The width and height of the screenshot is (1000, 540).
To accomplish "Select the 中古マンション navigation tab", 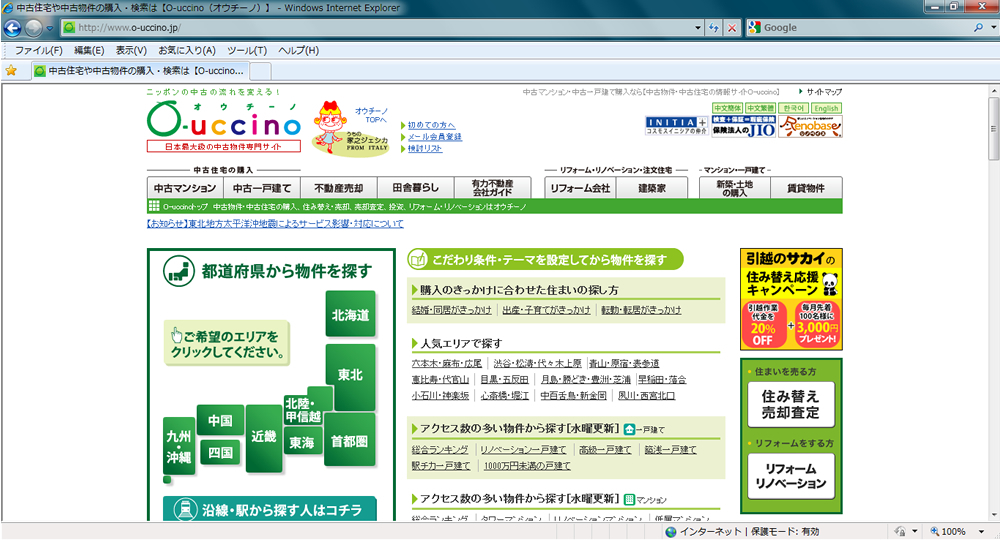I will pyautogui.click(x=185, y=188).
